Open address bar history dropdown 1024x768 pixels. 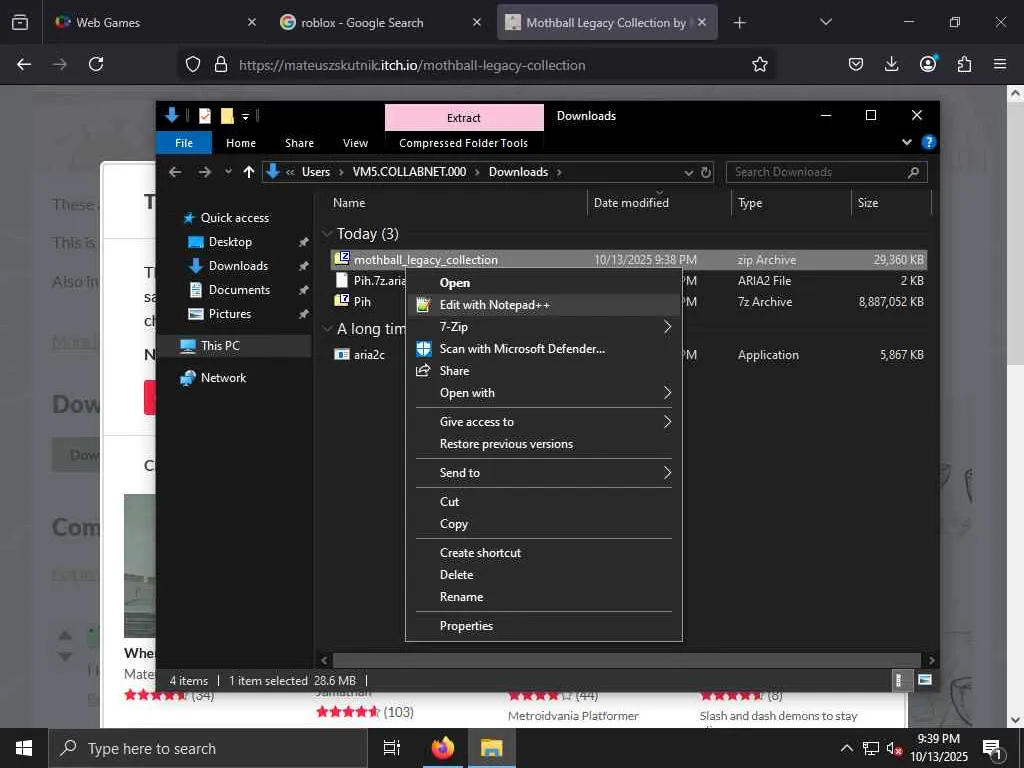tap(688, 172)
